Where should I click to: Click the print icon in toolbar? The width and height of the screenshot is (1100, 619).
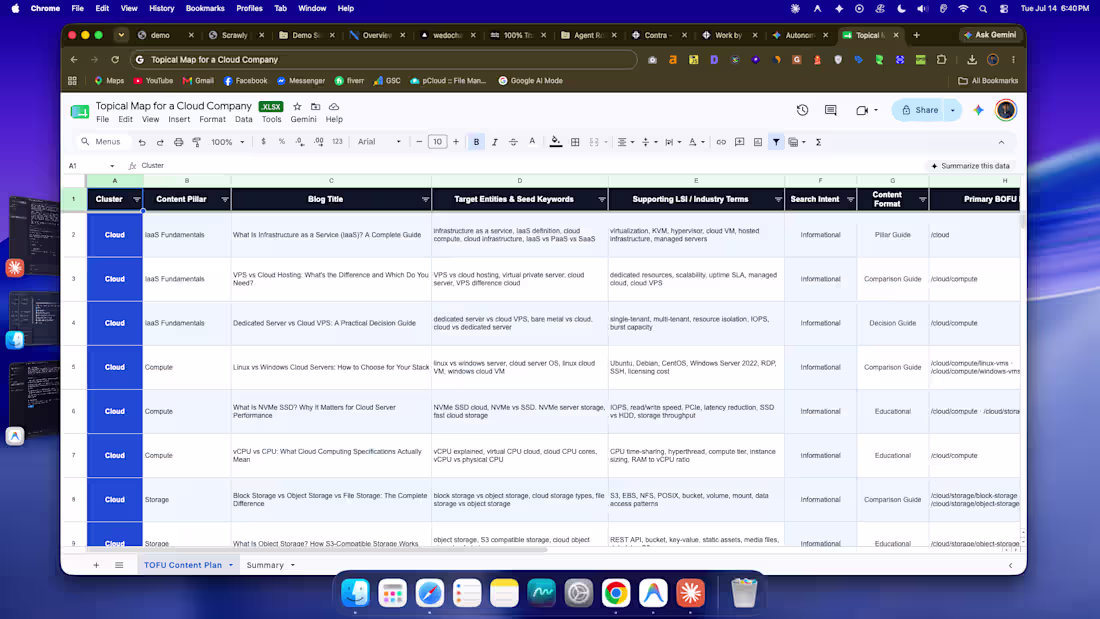[178, 142]
